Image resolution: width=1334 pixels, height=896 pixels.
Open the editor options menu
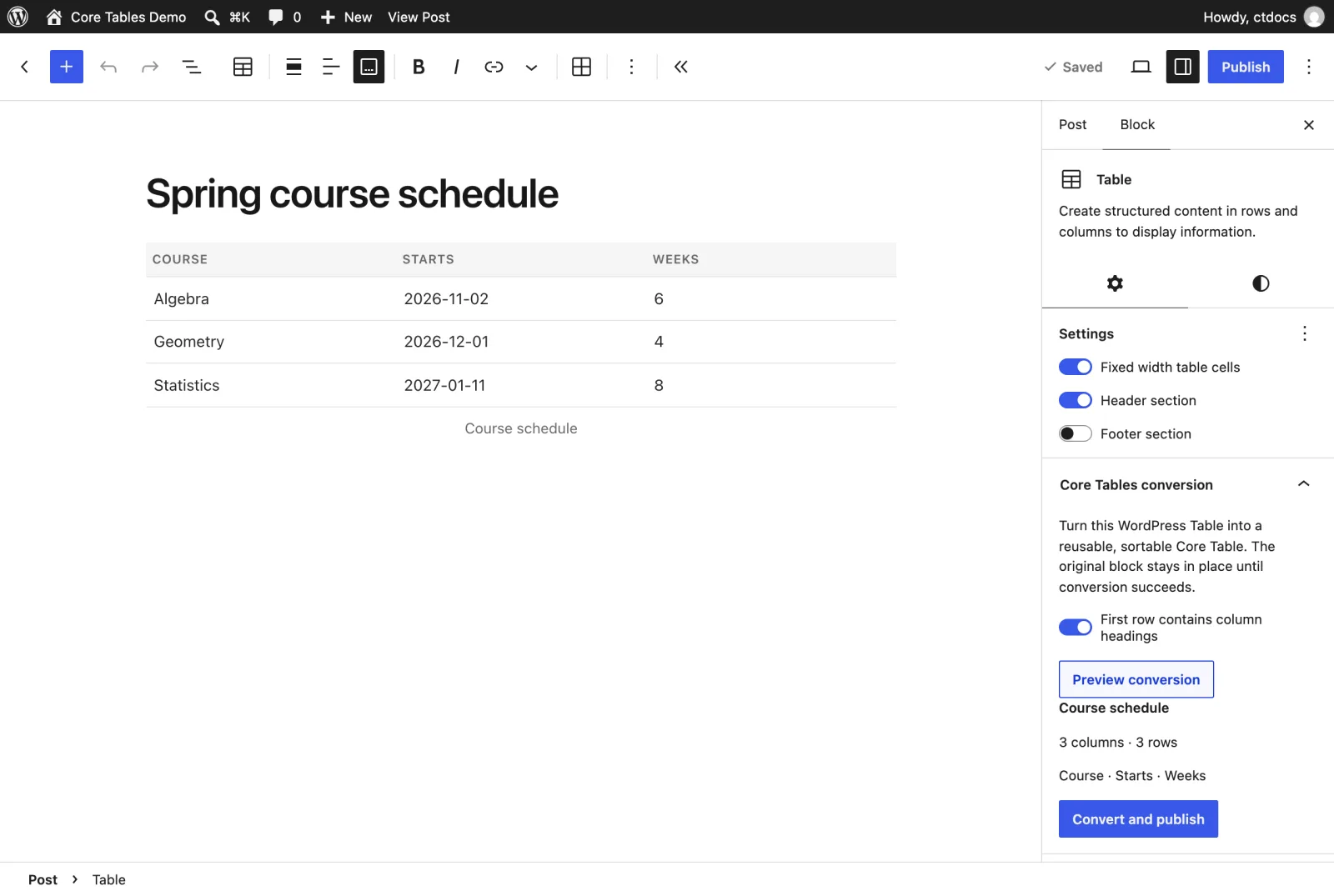(x=1309, y=67)
